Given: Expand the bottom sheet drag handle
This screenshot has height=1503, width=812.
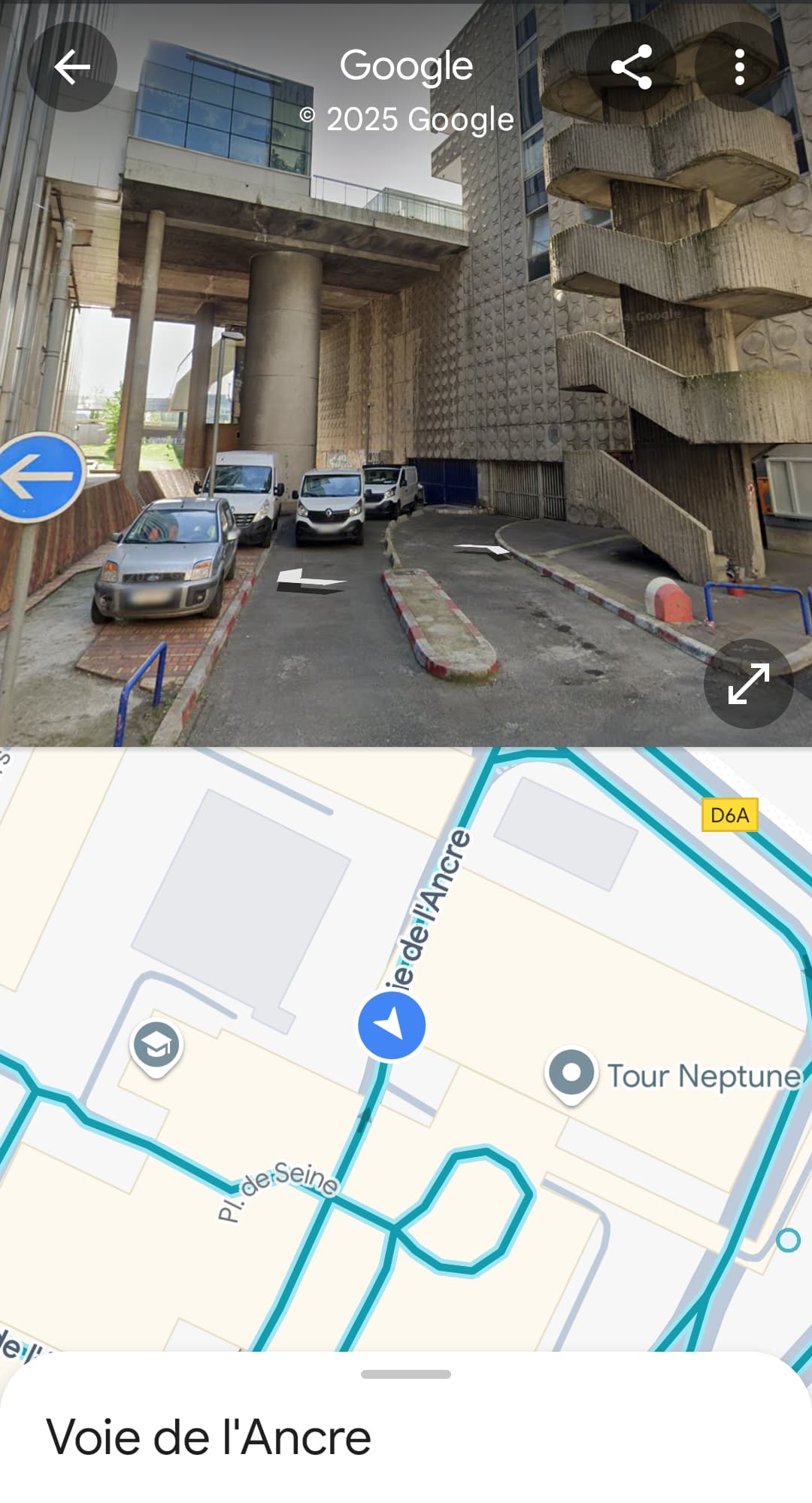Looking at the screenshot, I should pyautogui.click(x=406, y=1374).
